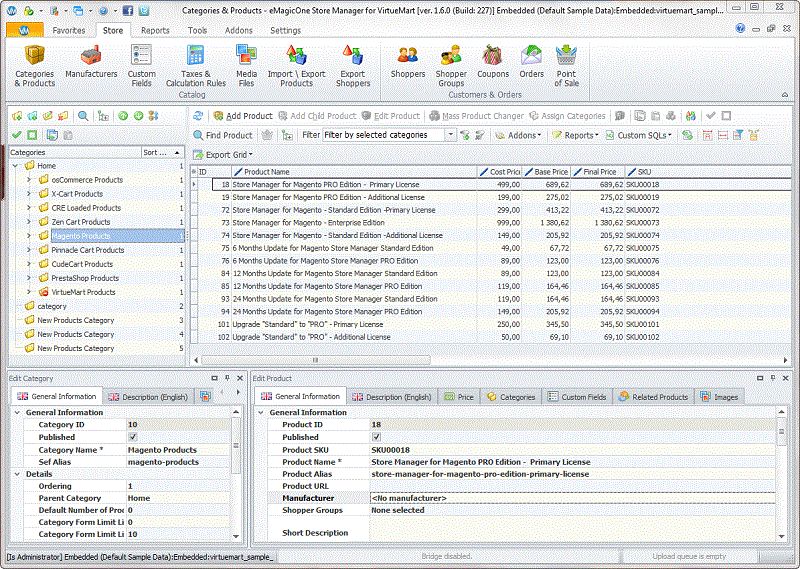Open Shopper Groups section
The height and width of the screenshot is (569, 800).
pos(451,66)
